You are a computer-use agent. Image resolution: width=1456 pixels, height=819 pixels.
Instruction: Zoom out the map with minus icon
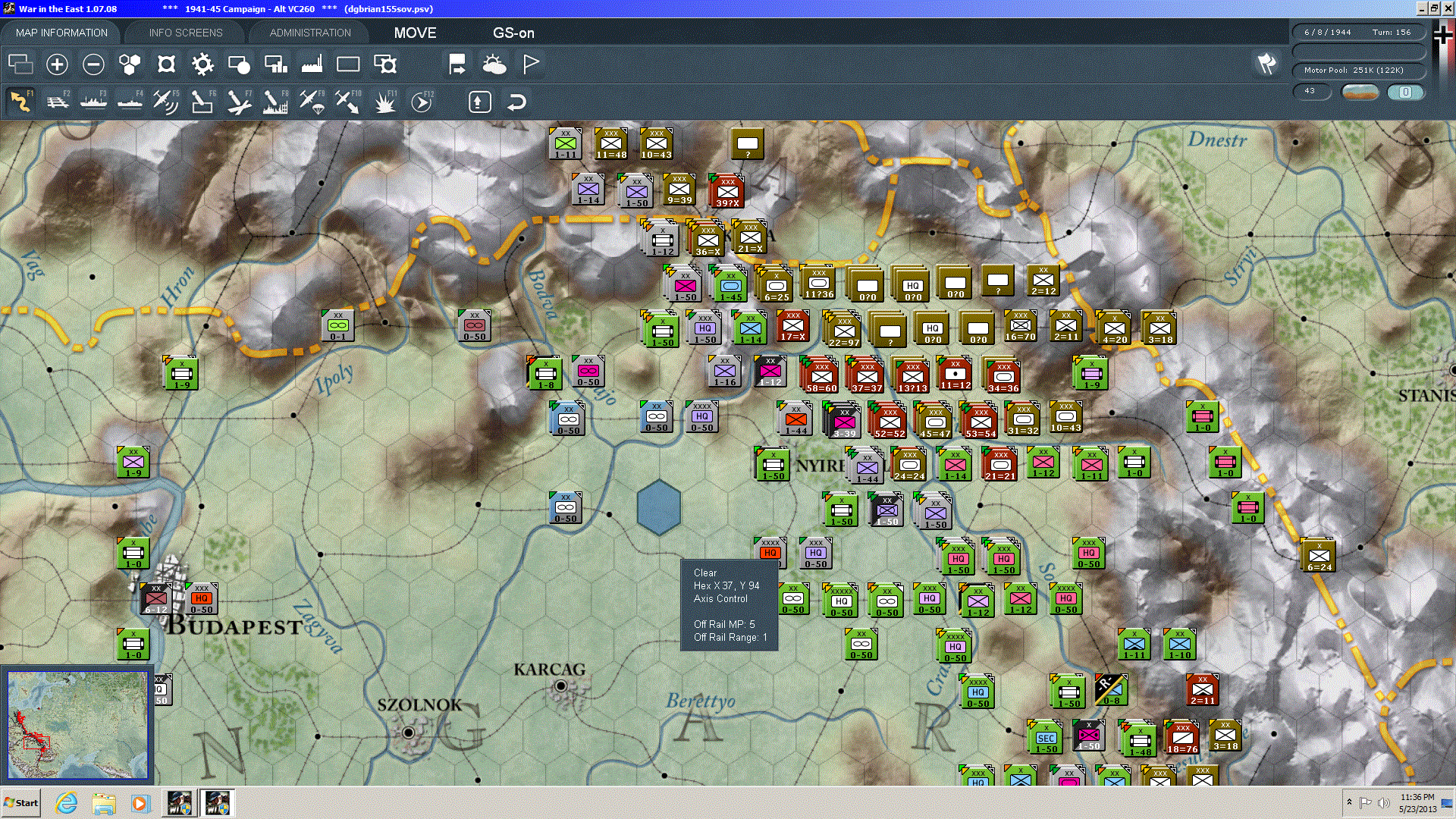(93, 64)
